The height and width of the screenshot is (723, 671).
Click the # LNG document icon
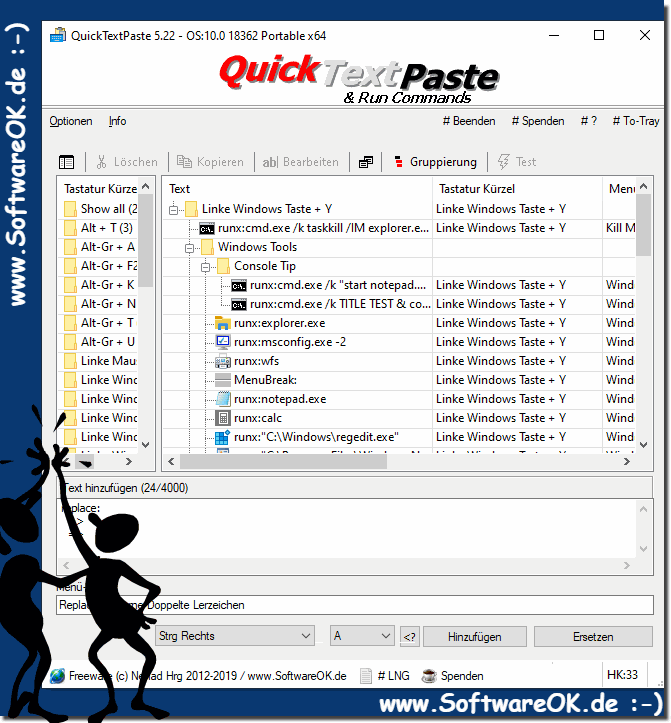pos(366,676)
